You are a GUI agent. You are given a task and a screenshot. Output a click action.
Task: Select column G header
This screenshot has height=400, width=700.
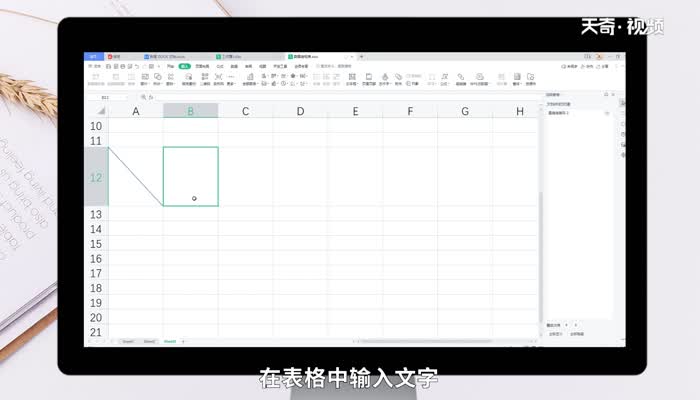tap(465, 111)
